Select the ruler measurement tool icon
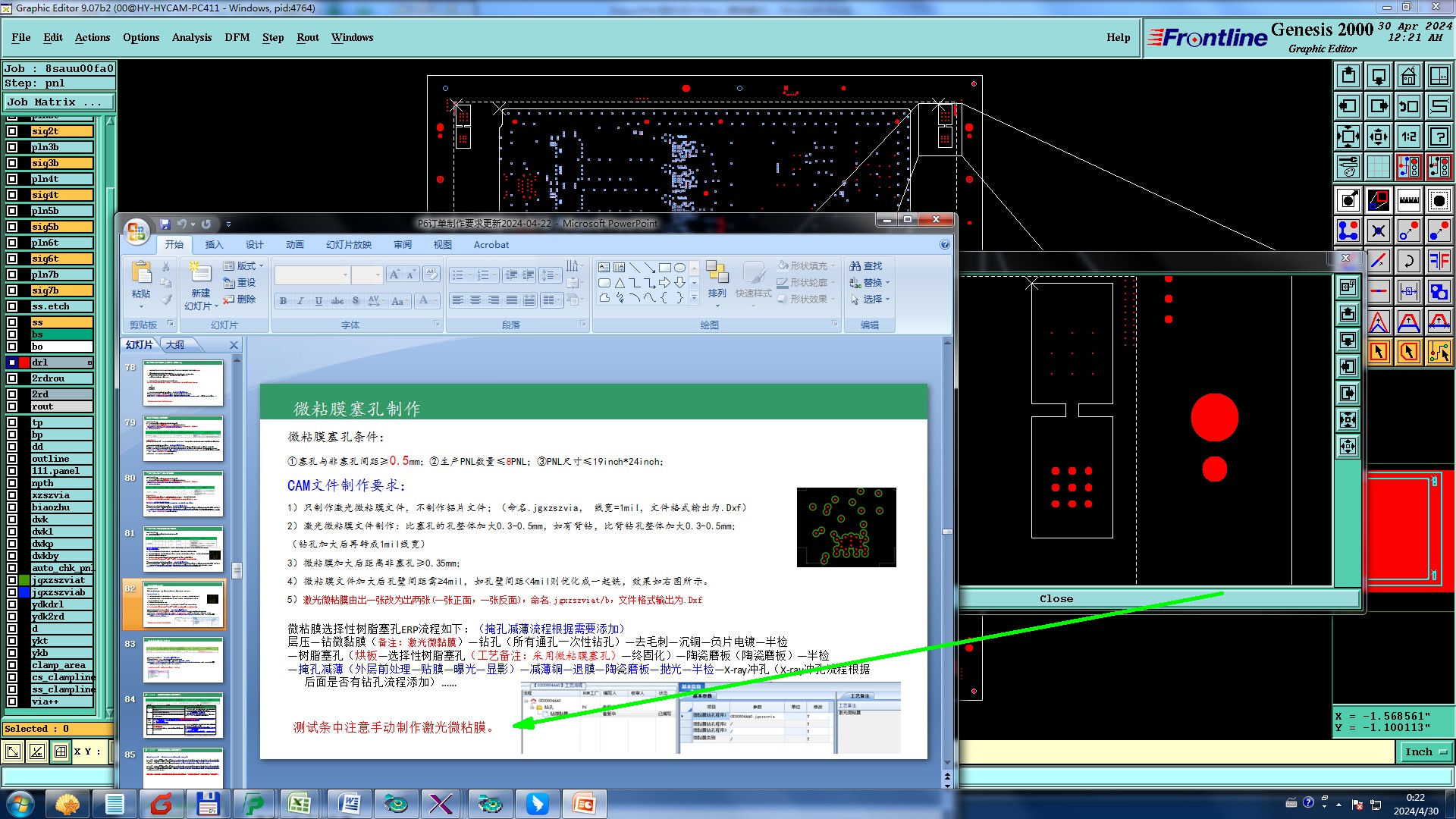1456x819 pixels. coord(1408,200)
